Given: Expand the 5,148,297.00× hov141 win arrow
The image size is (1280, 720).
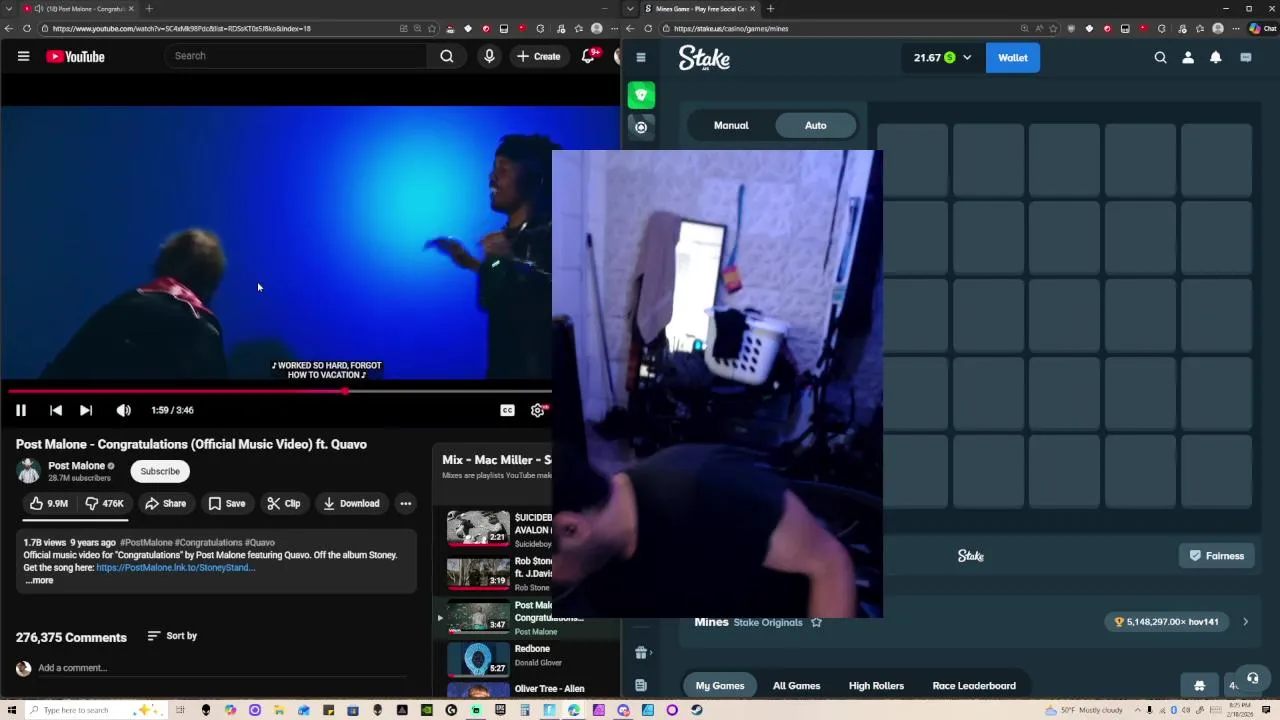Looking at the screenshot, I should 1245,622.
